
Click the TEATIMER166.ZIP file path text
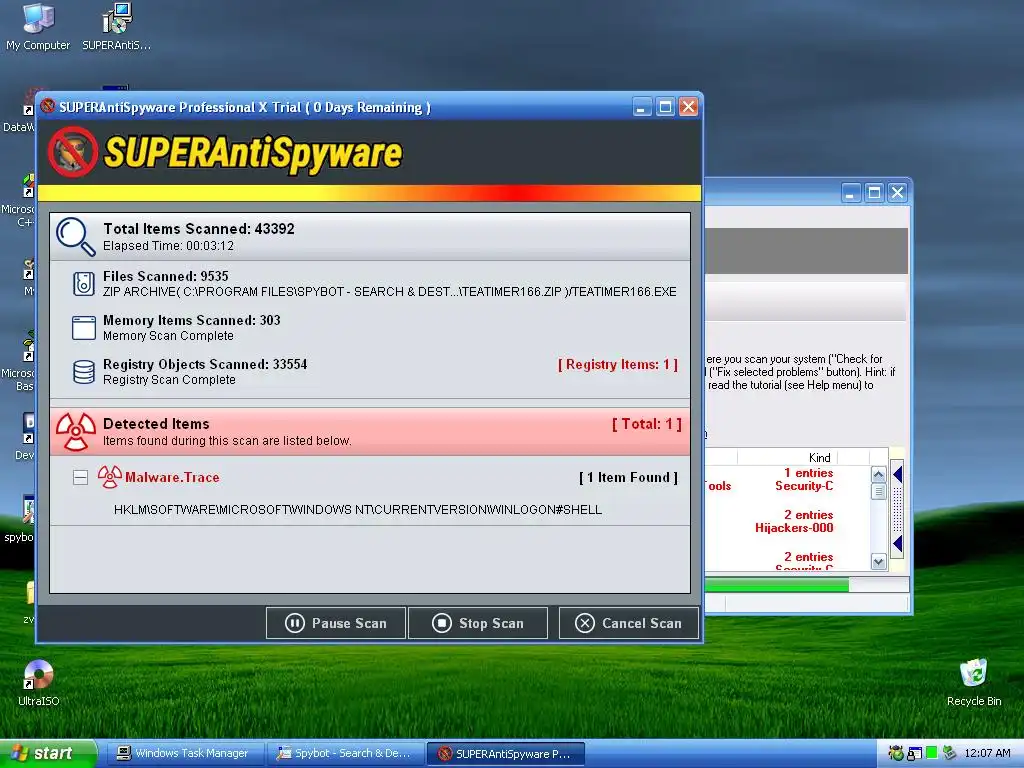tap(390, 291)
